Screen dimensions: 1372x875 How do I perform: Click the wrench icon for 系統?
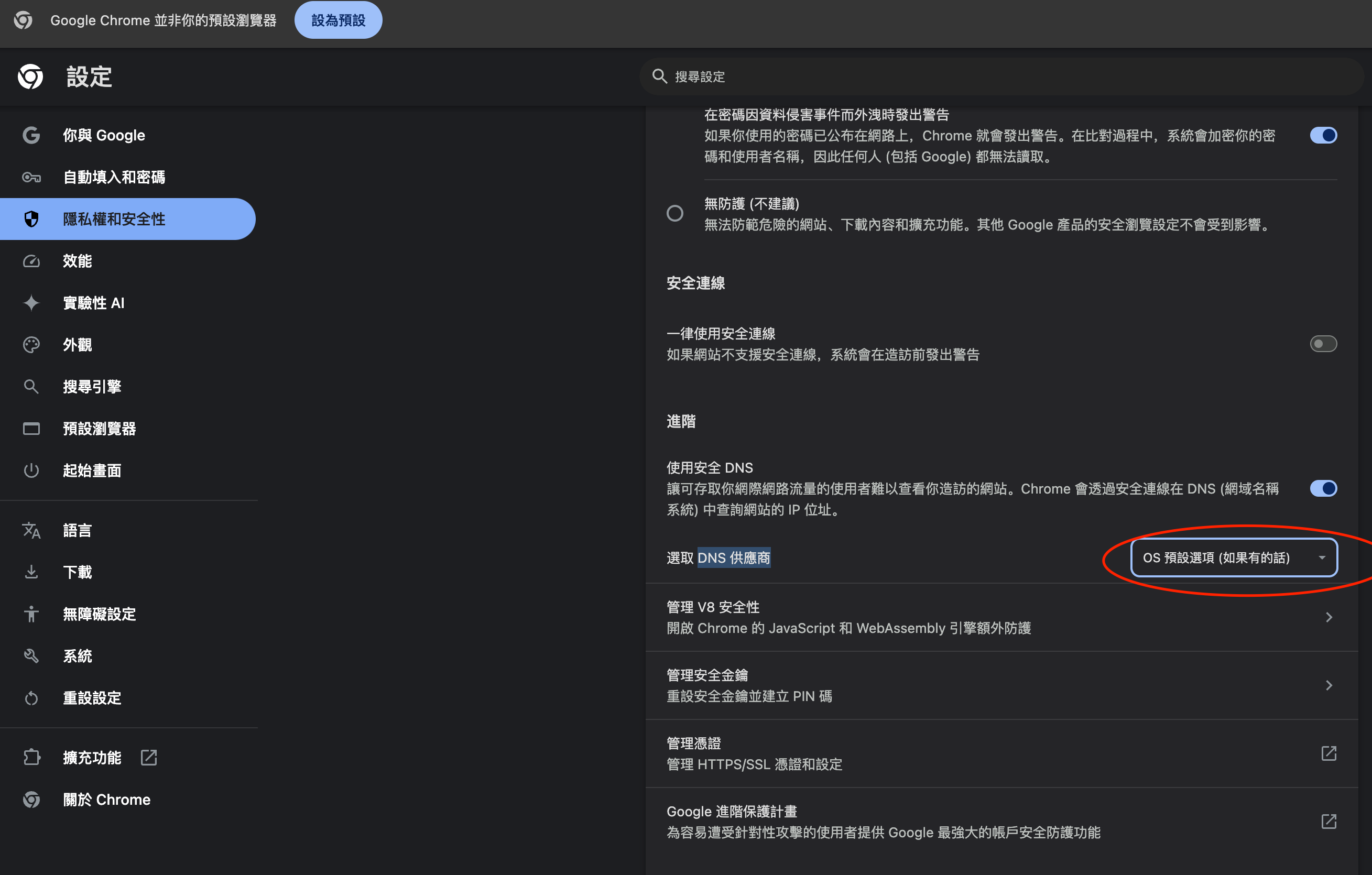31,655
